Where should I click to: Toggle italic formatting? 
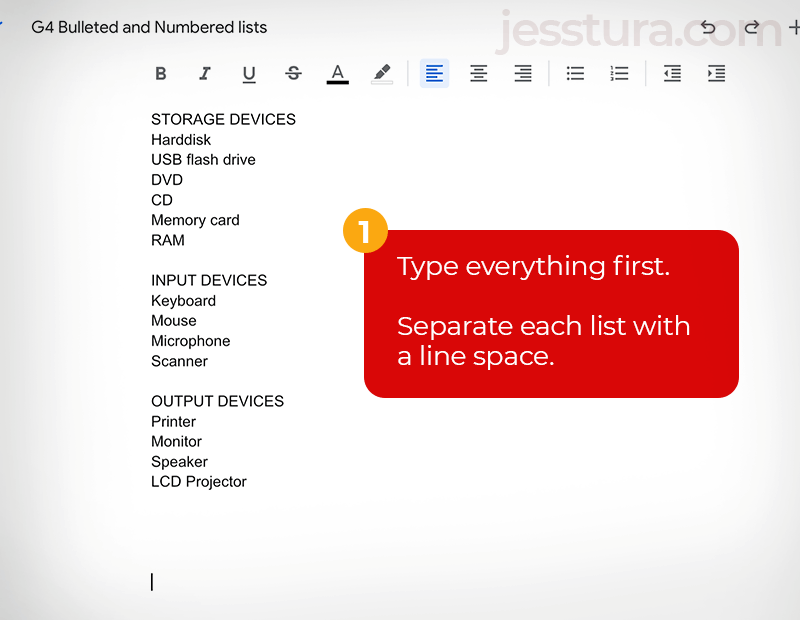point(205,73)
